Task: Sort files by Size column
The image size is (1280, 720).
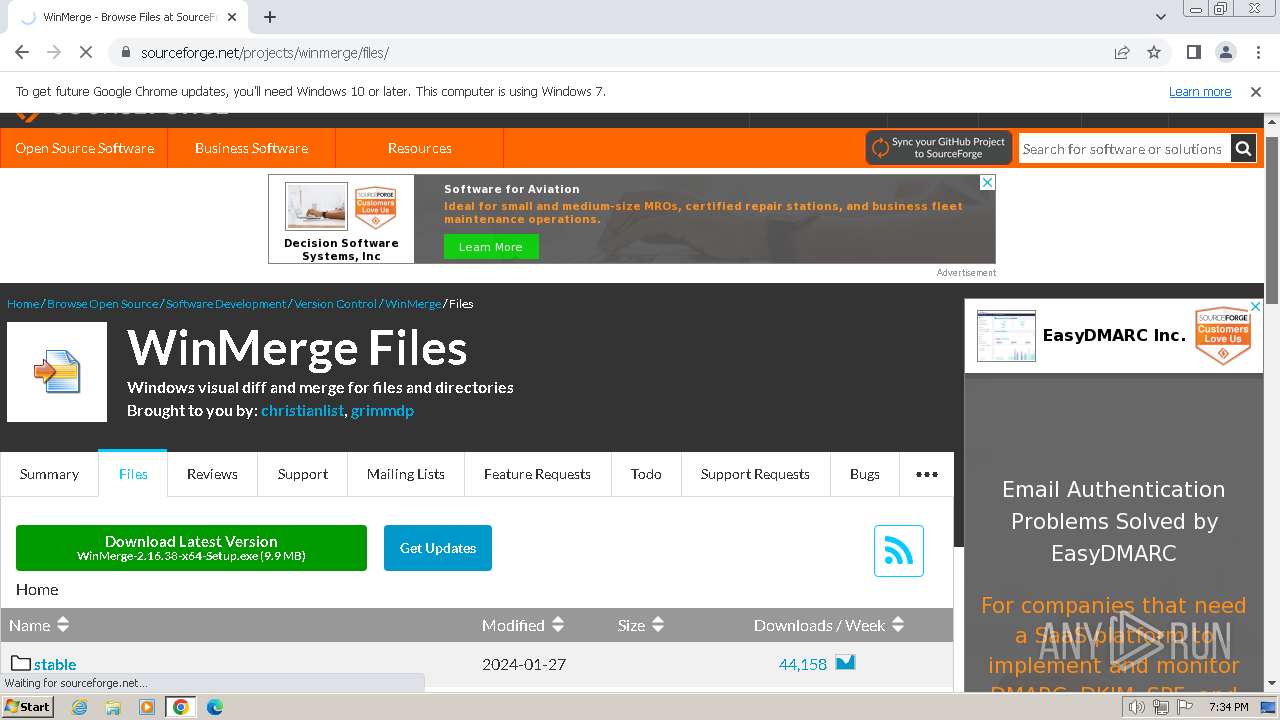Action: tap(641, 625)
